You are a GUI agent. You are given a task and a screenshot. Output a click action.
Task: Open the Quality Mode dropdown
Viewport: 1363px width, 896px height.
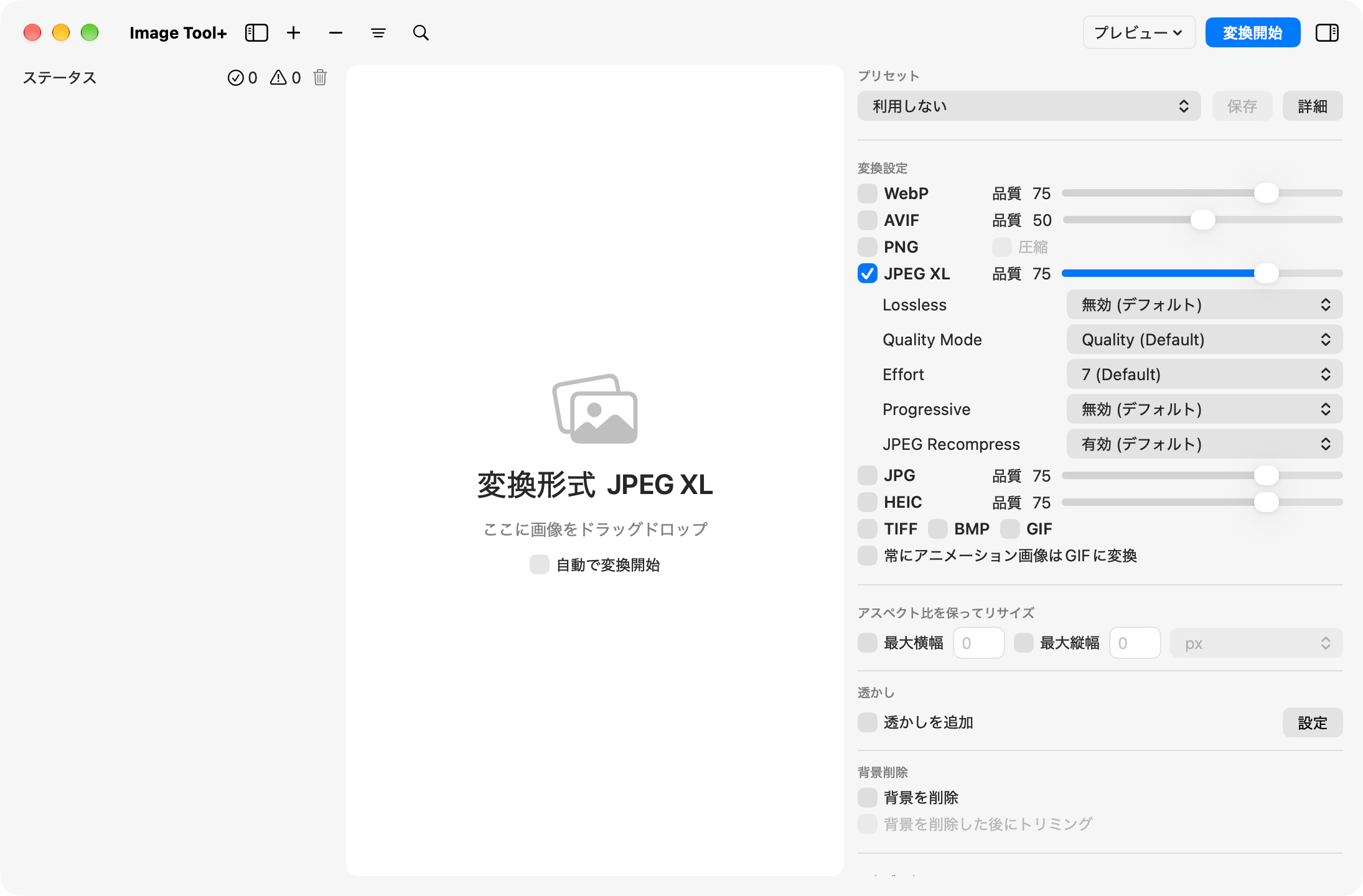coord(1204,340)
